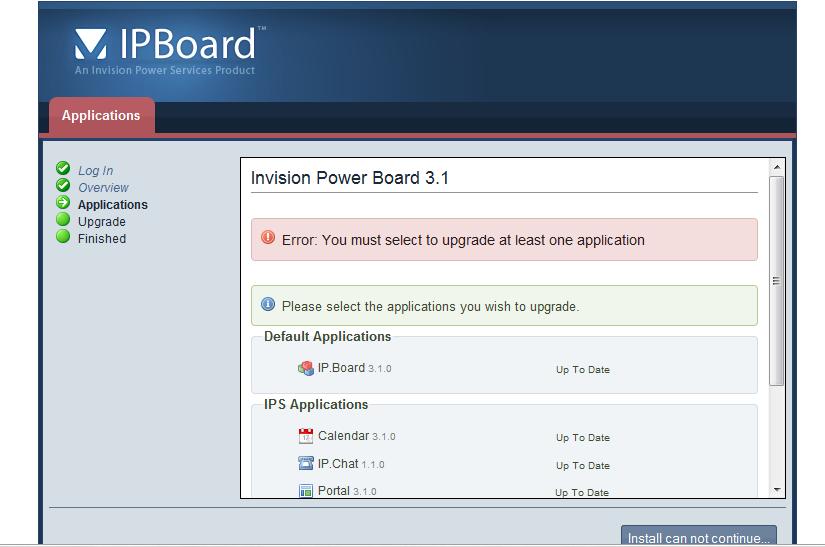Screen dimensions: 825x547
Task: Click the Calendar application icon
Action: [306, 436]
